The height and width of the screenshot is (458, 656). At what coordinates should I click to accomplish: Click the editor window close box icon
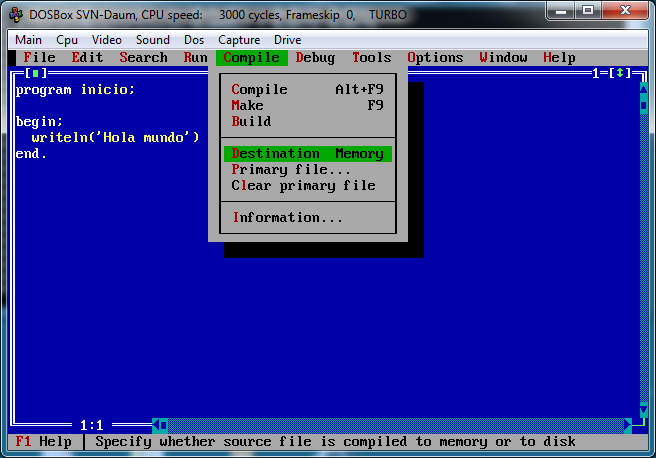coord(35,73)
